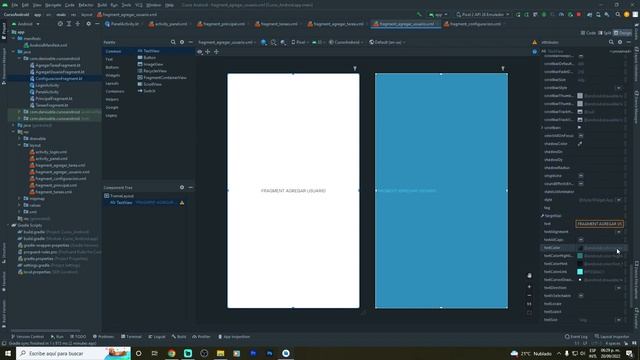Open the fragment_agregar_usuario.xml file dropdown in designer
Image resolution: width=640 pixels, height=360 pixels.
click(227, 42)
